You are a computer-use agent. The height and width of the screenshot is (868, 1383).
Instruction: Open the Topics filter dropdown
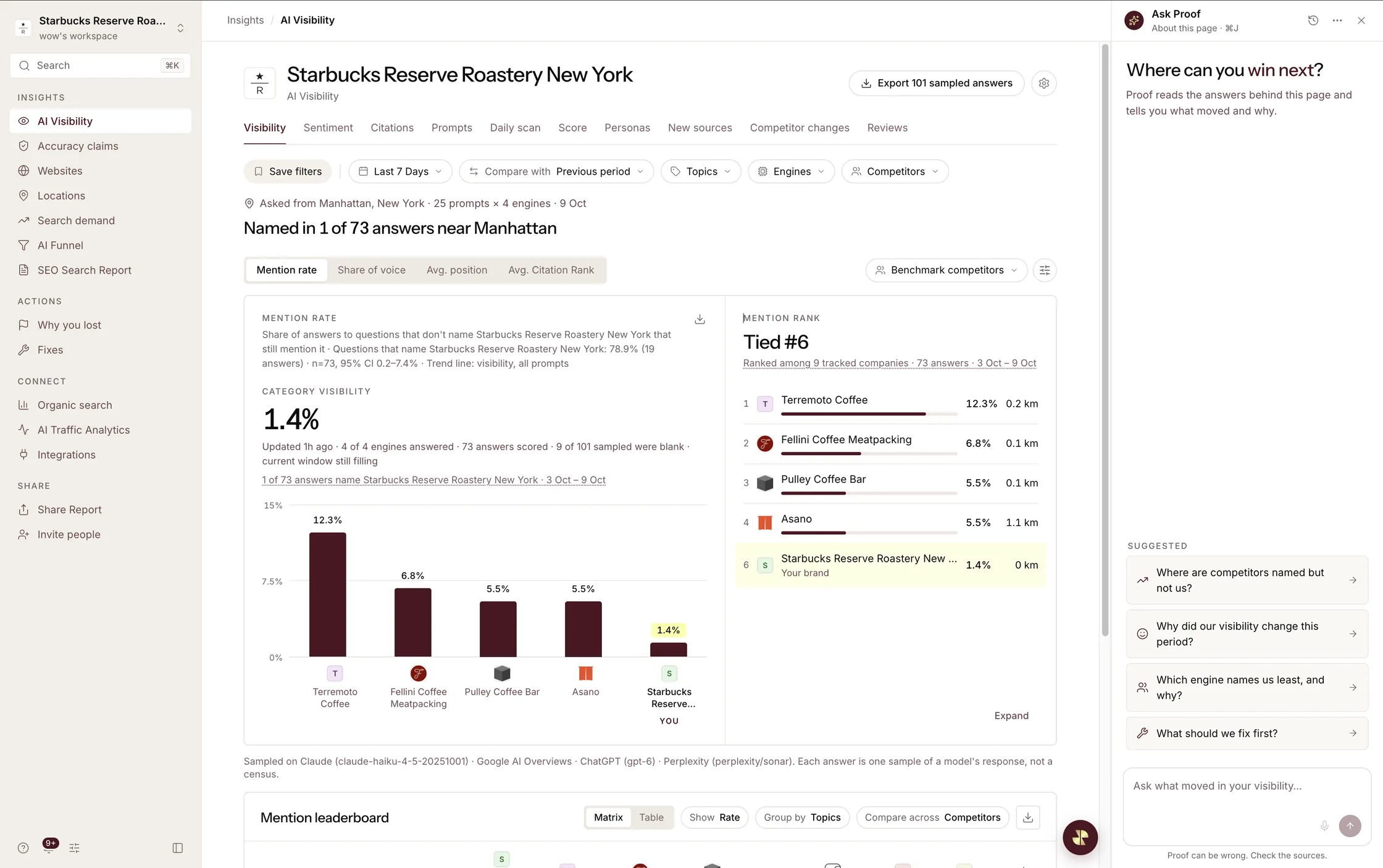(701, 172)
